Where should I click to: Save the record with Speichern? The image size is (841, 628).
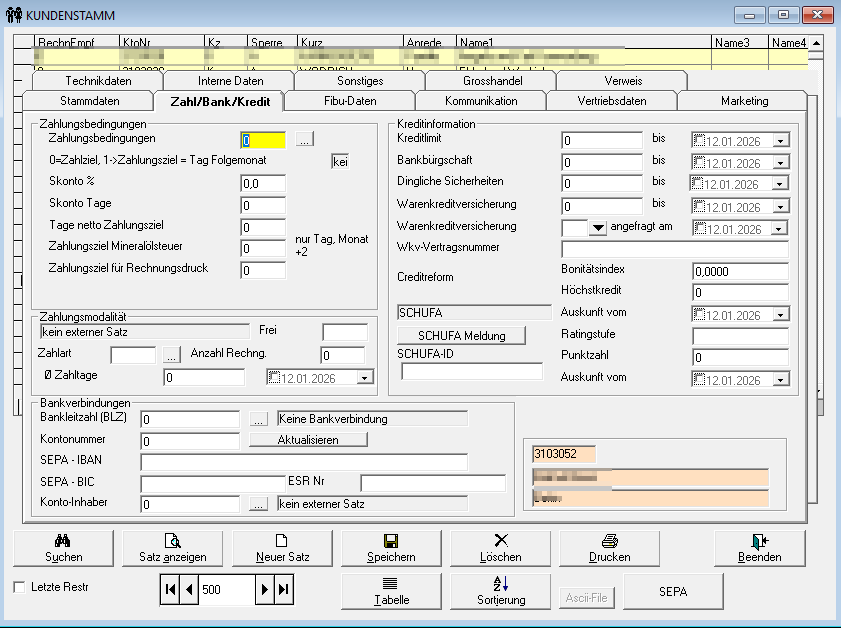[x=391, y=547]
